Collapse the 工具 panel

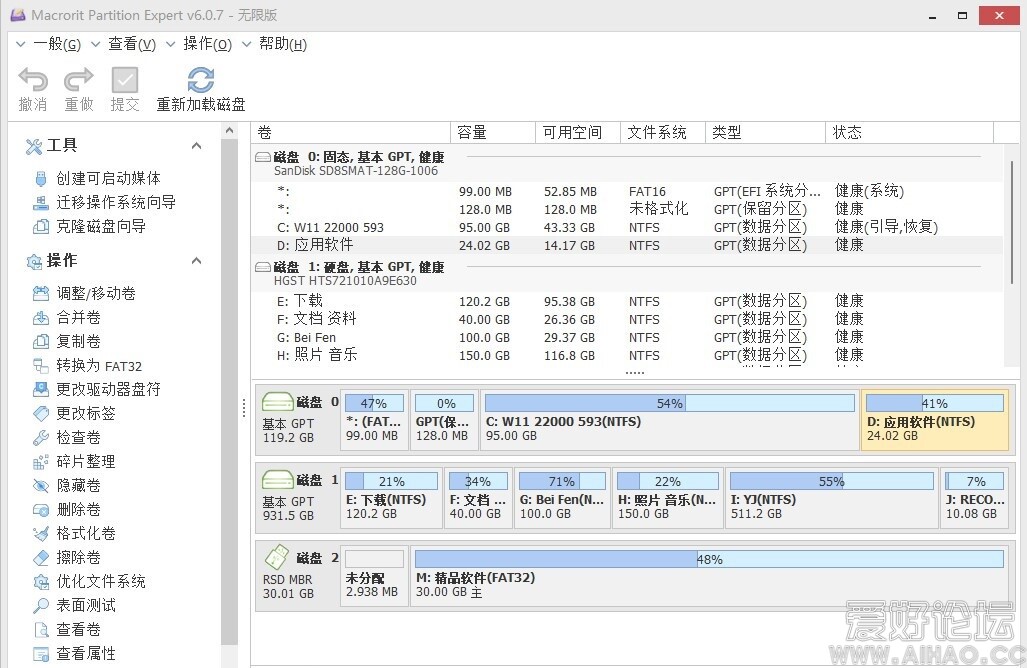click(197, 145)
